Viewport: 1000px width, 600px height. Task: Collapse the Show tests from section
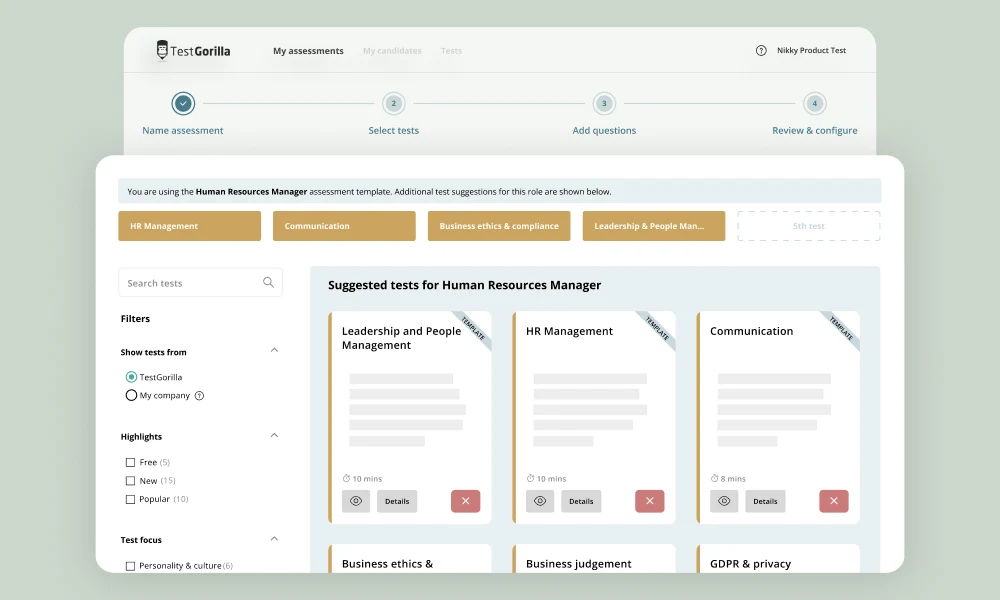274,351
